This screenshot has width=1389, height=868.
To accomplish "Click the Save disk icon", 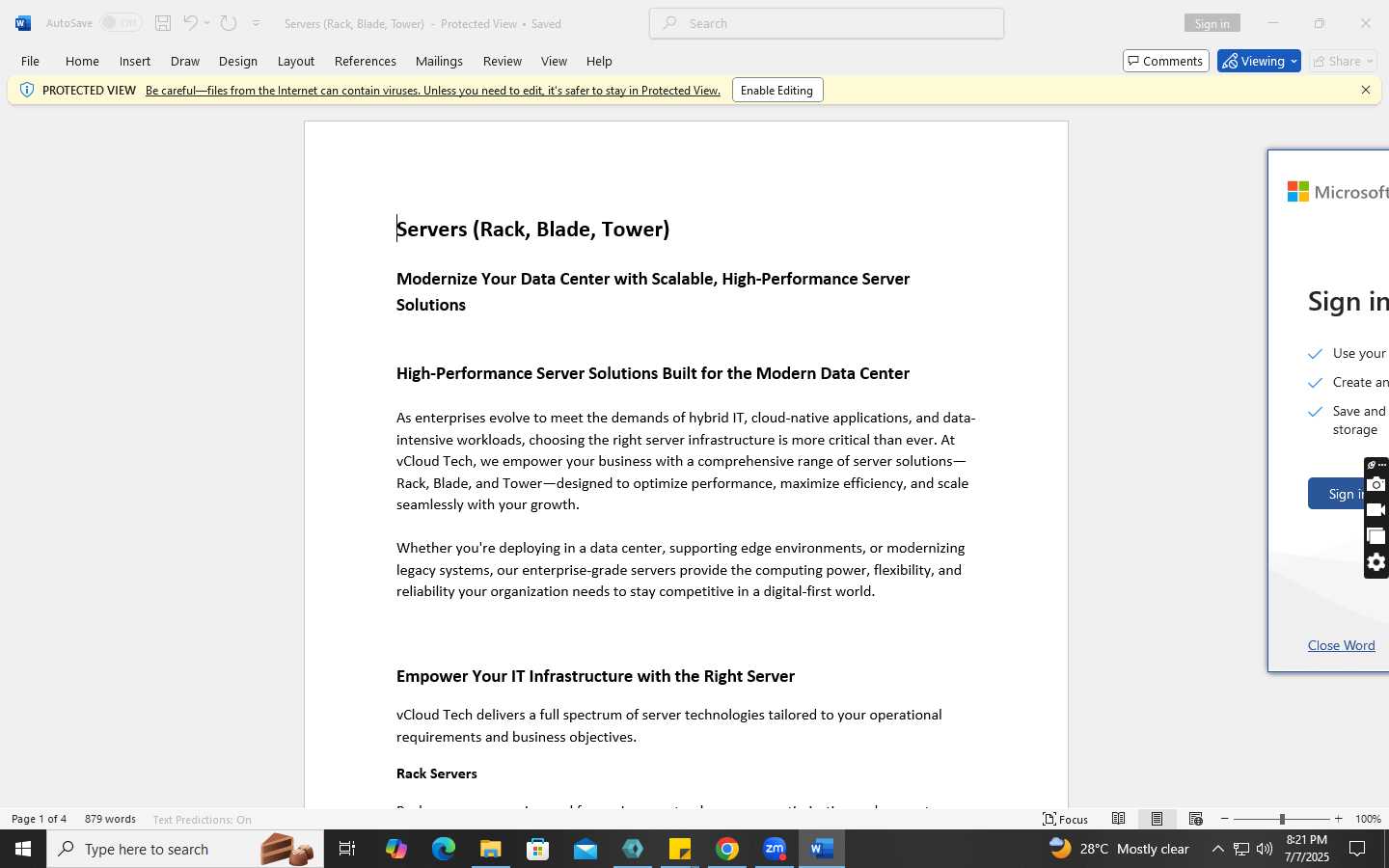I will coord(163,23).
